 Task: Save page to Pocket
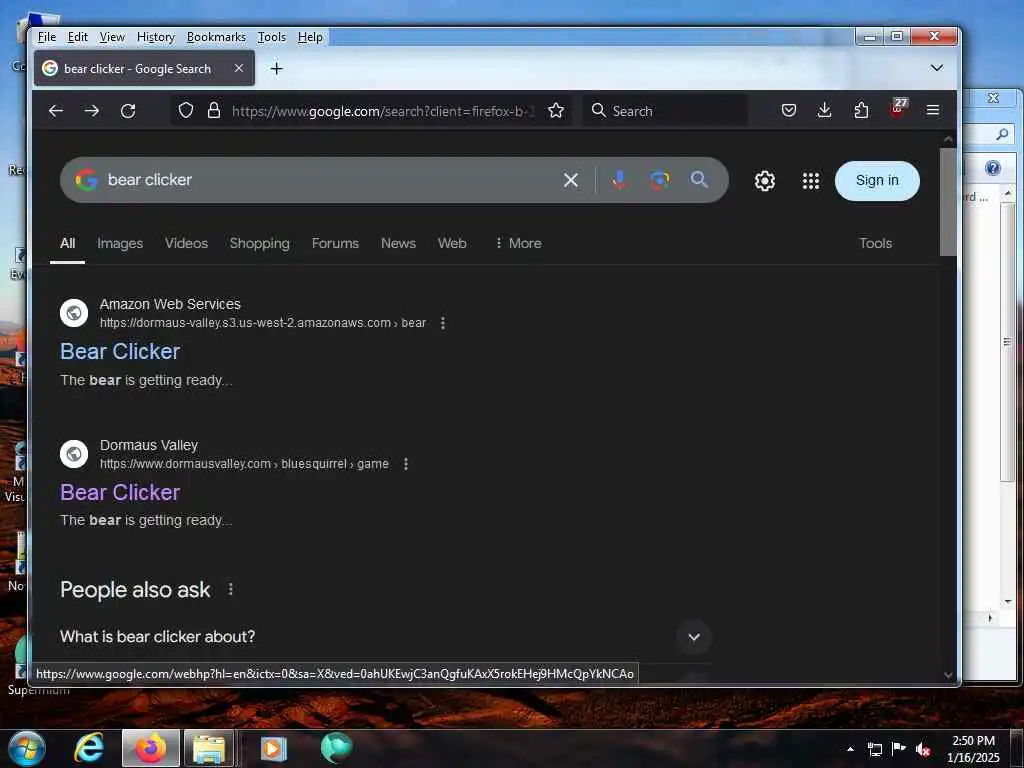coord(789,110)
